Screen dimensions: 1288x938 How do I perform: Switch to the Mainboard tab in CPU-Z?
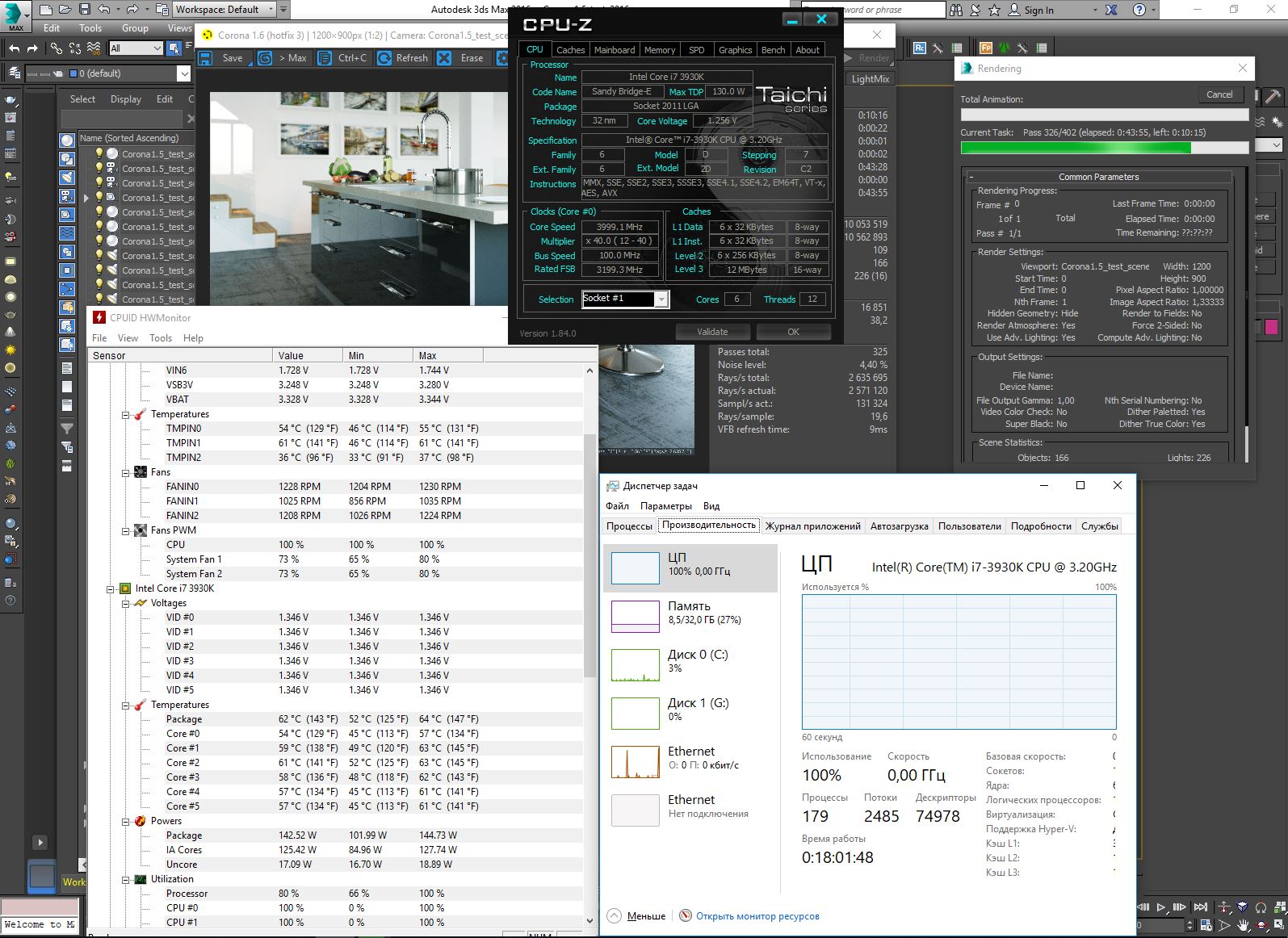tap(615, 50)
